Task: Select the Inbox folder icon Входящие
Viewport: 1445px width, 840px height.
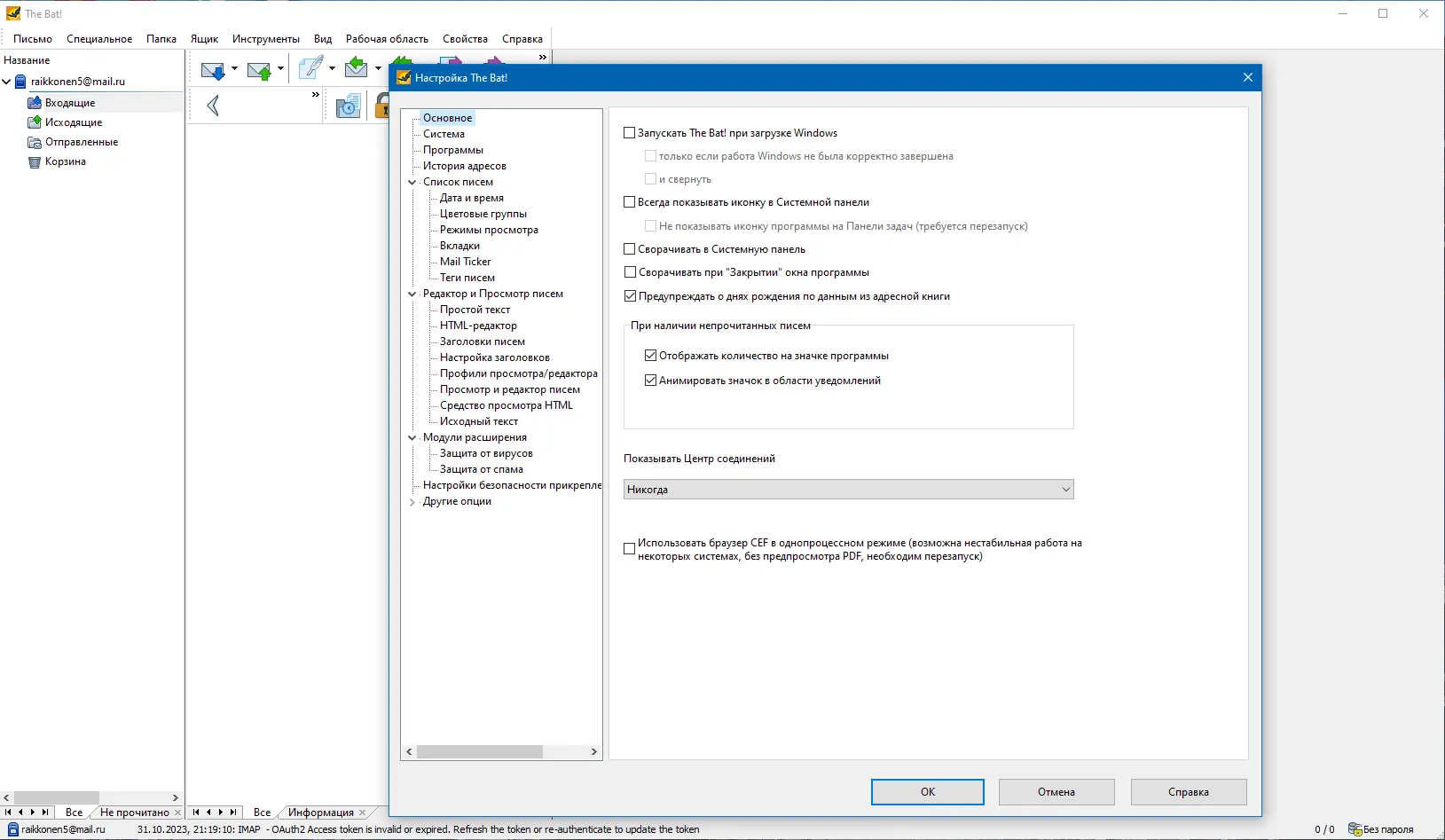Action: [35, 103]
